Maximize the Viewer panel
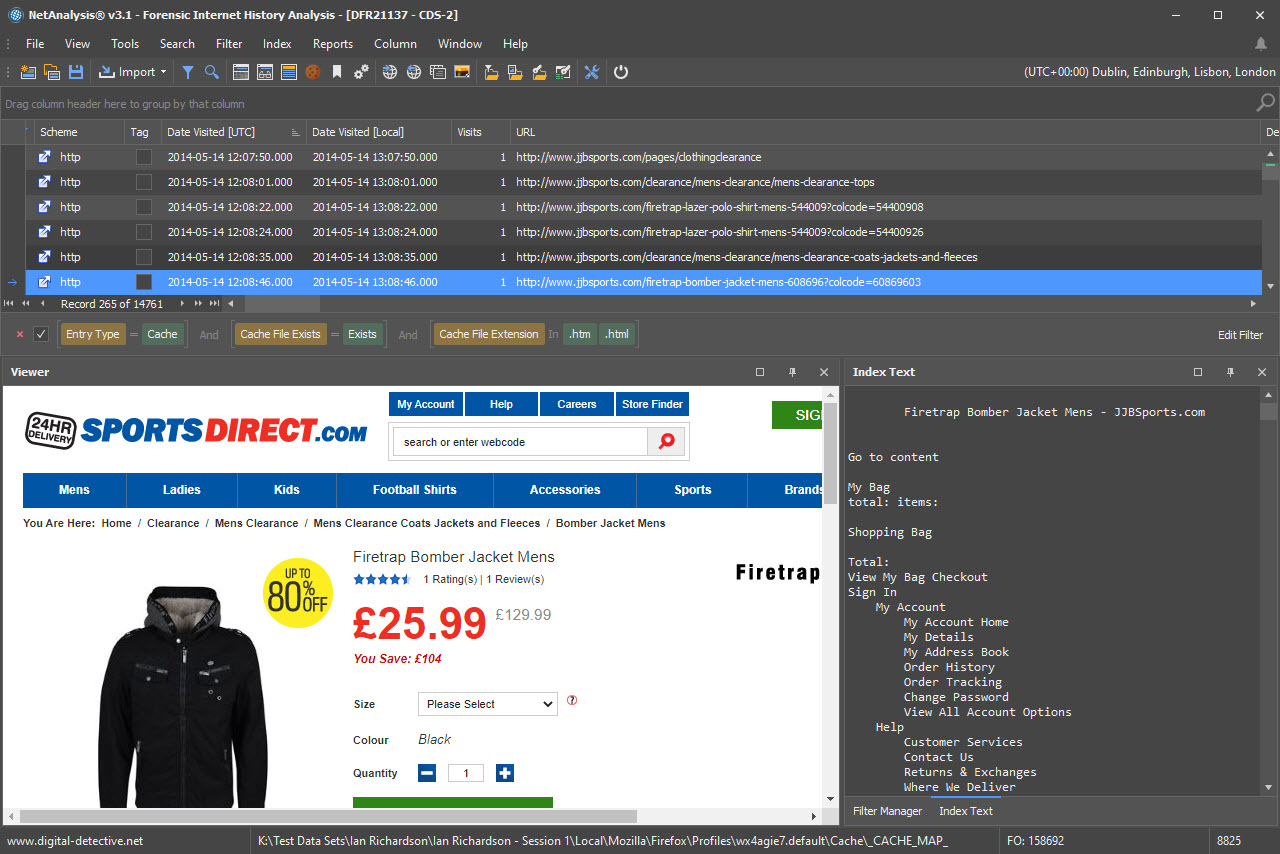Screen dimensions: 1280x854 pos(760,372)
